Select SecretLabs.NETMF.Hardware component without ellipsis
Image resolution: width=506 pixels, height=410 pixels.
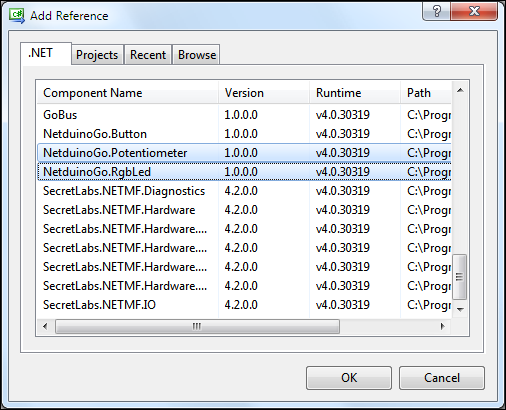pos(244,210)
